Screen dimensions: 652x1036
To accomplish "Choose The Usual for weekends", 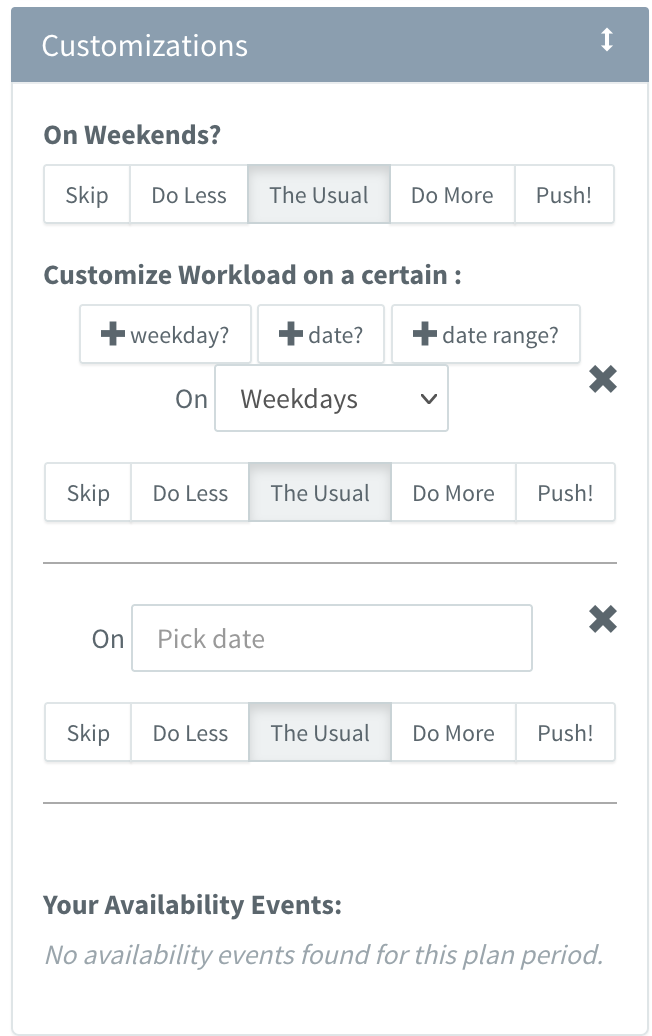I will coord(319,195).
